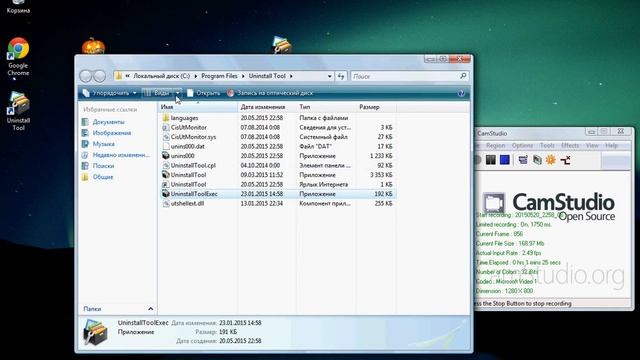Open the Uninstall Tool desktop shortcut
The height and width of the screenshot is (360, 640).
pyautogui.click(x=18, y=110)
